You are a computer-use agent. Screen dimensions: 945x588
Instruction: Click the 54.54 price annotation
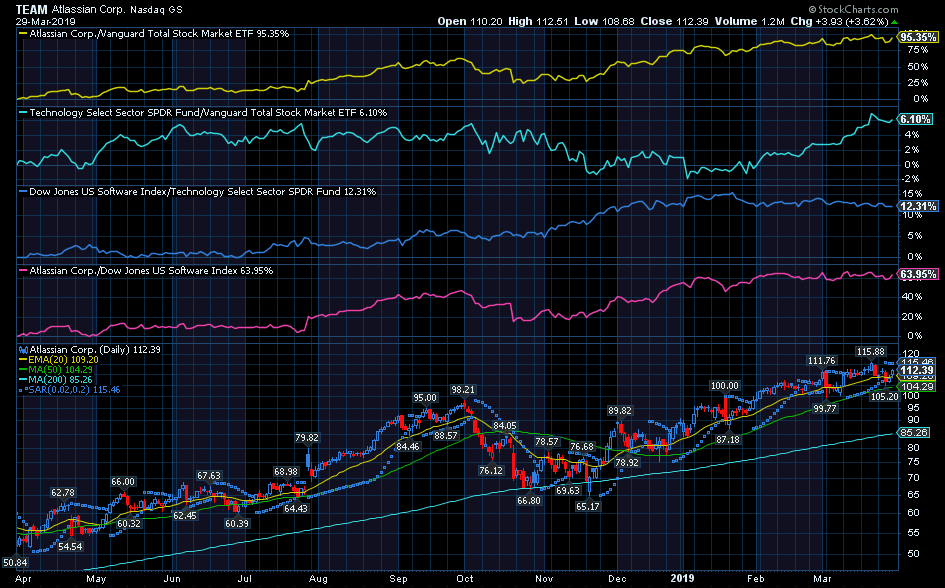point(70,546)
